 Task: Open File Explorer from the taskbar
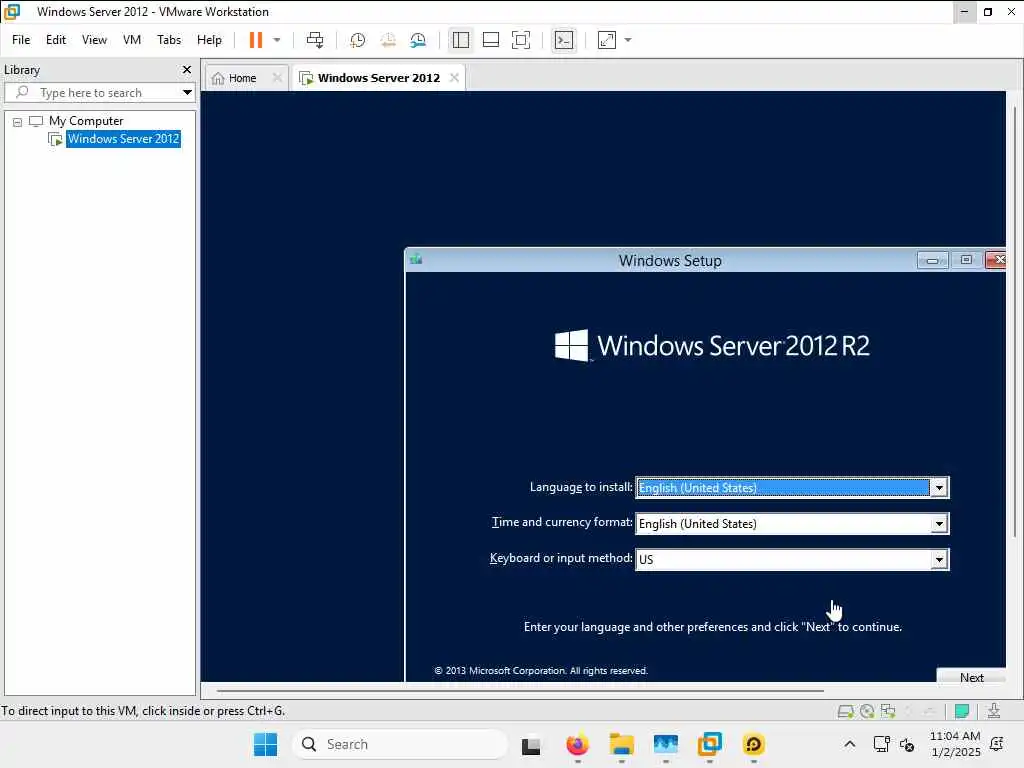[x=622, y=744]
